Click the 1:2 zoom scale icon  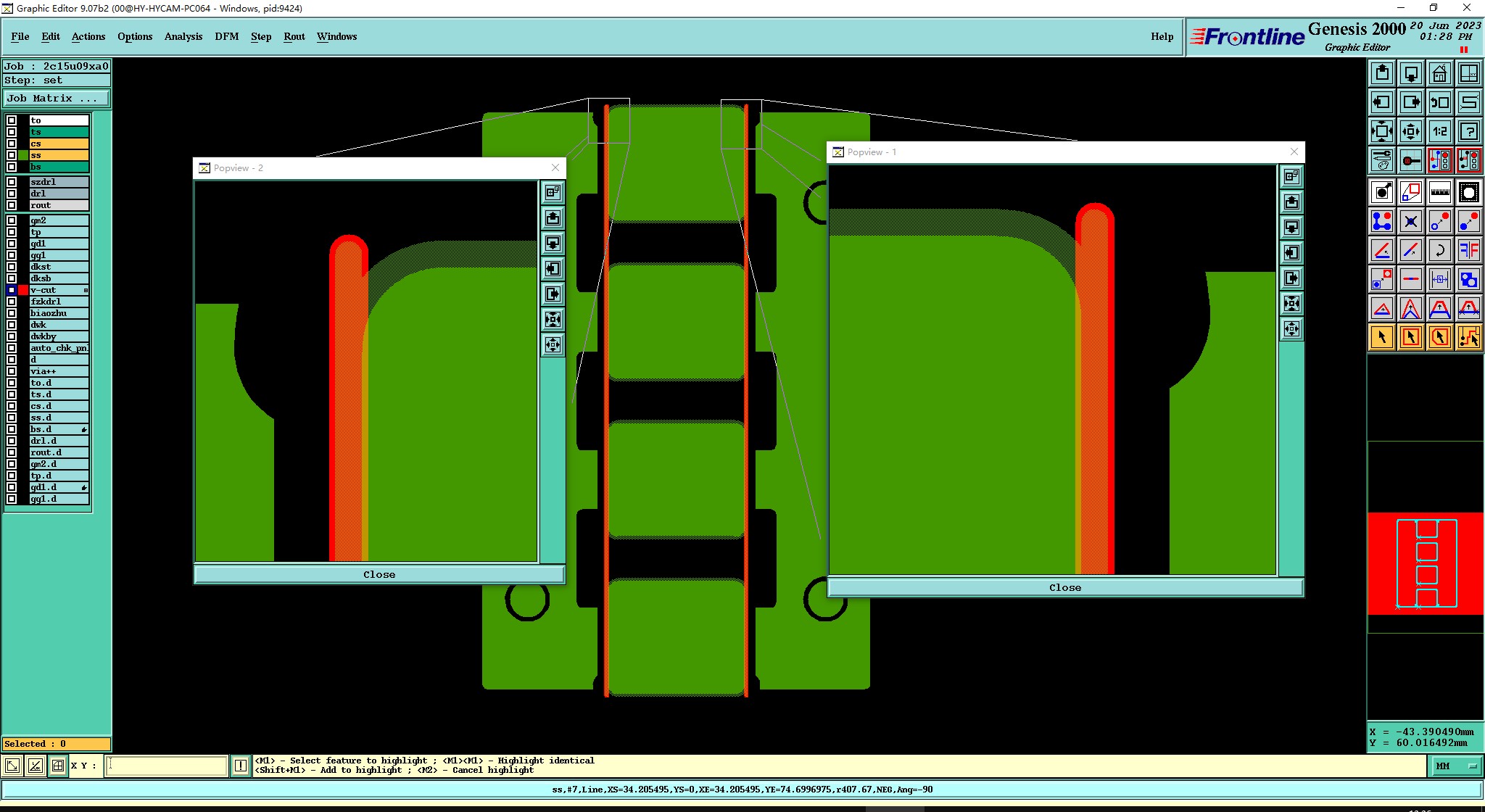(x=1439, y=131)
